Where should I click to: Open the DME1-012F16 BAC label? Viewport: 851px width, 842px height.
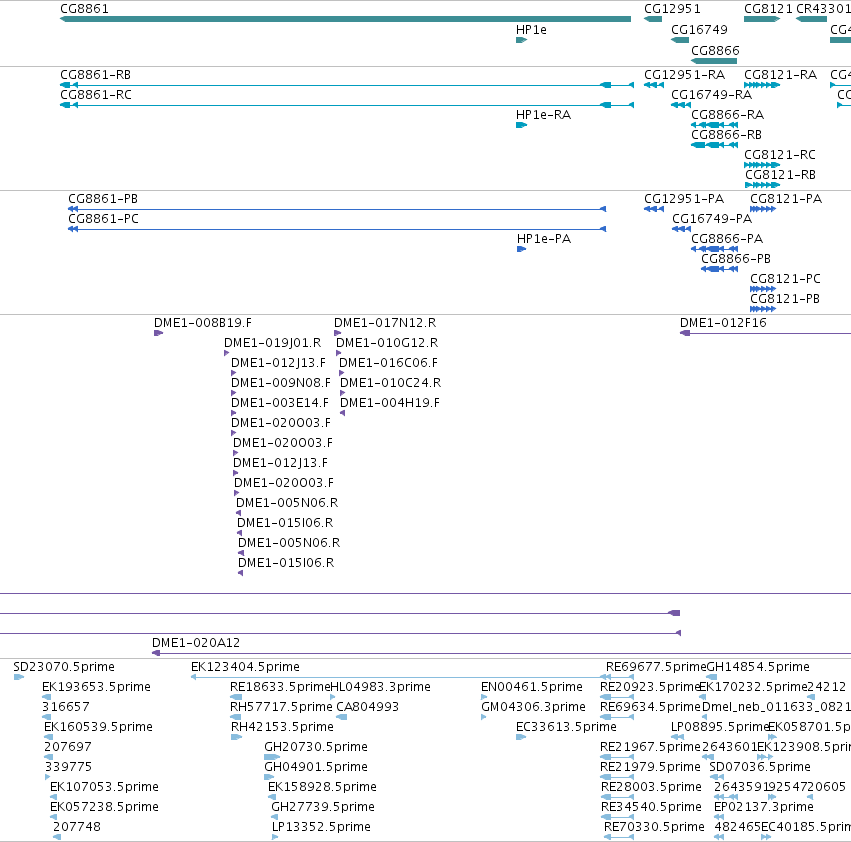pyautogui.click(x=723, y=322)
